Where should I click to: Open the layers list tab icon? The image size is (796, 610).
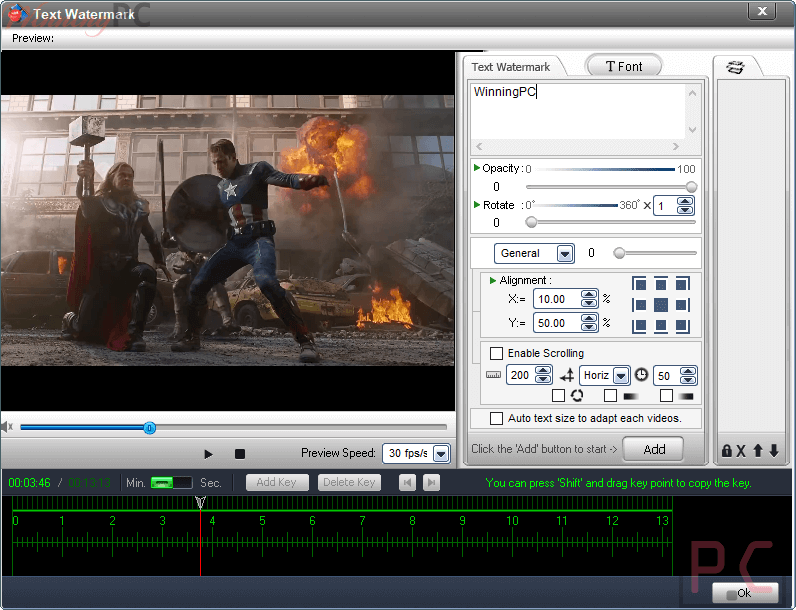[736, 66]
